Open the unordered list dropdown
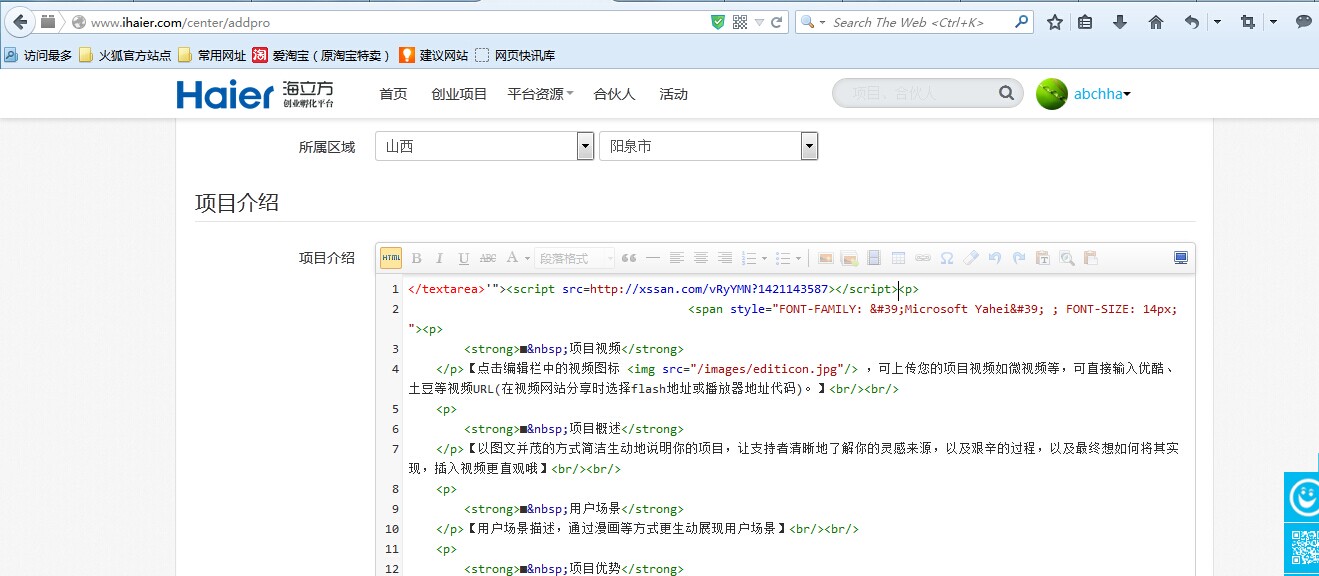The width and height of the screenshot is (1319, 576). (789, 258)
